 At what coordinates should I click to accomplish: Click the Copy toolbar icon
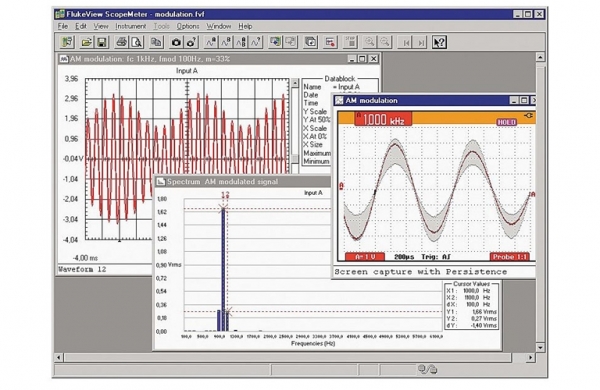click(156, 42)
